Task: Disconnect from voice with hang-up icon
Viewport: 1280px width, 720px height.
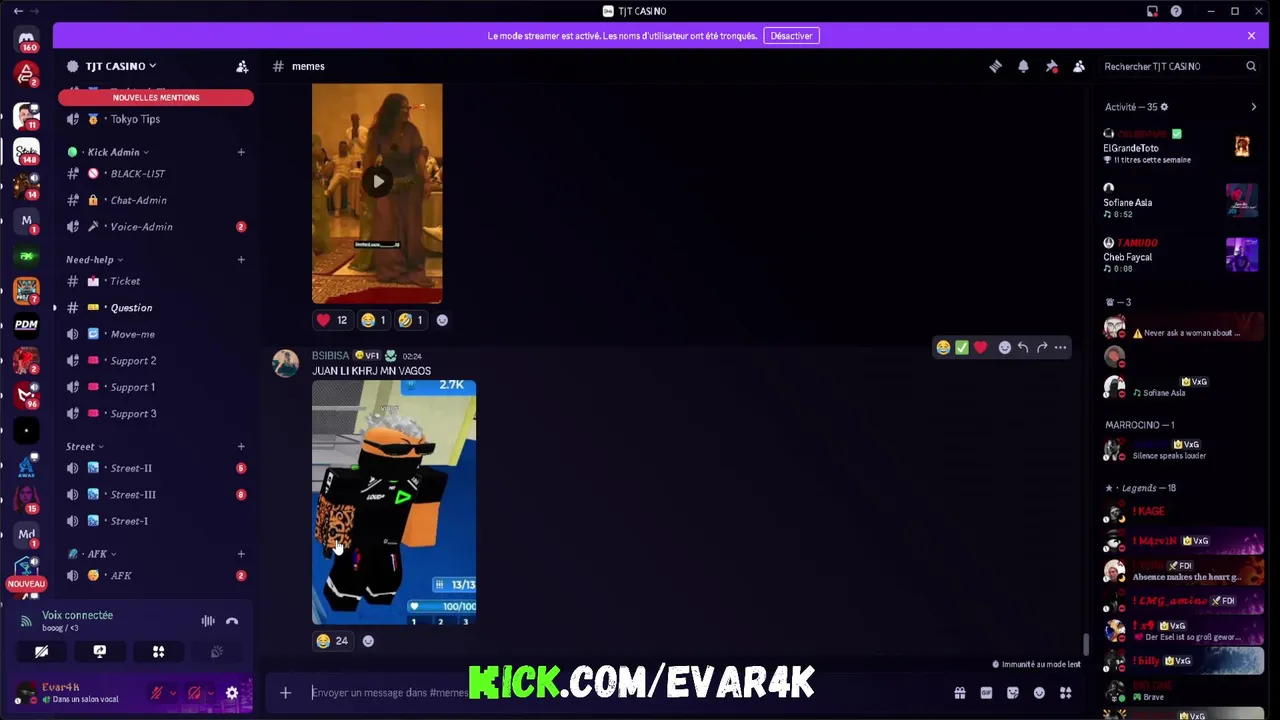Action: [x=232, y=621]
